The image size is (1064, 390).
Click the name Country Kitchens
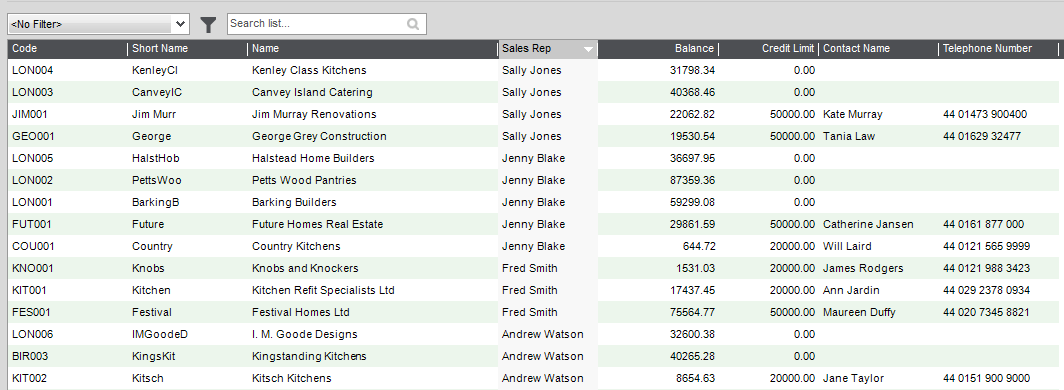296,246
